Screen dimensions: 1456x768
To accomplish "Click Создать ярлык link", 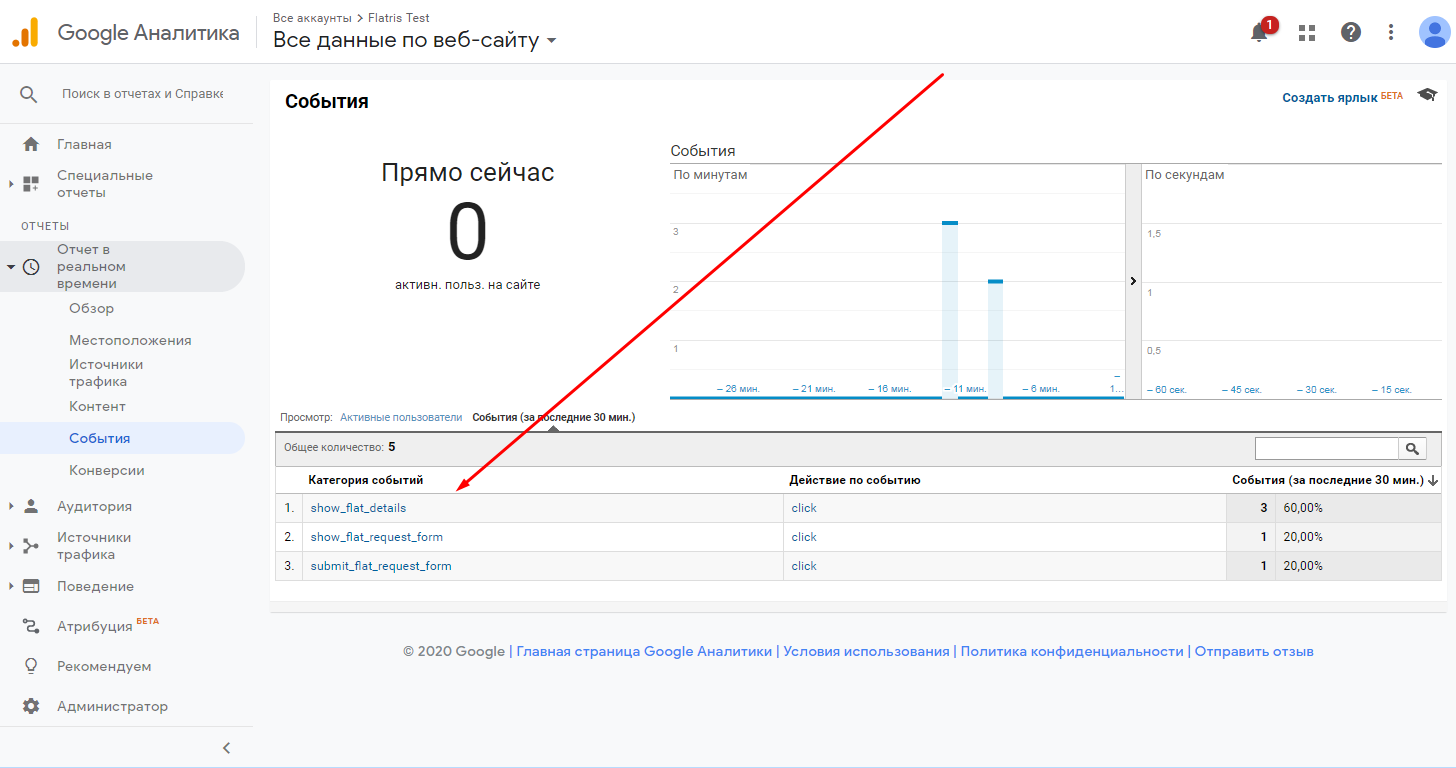I will tap(1330, 97).
